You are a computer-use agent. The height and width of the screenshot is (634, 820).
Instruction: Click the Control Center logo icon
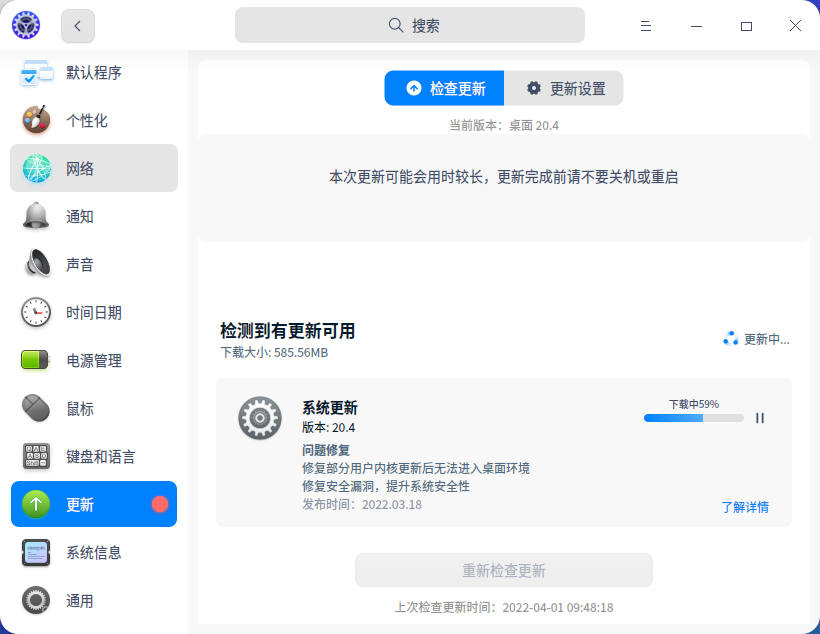[26, 25]
